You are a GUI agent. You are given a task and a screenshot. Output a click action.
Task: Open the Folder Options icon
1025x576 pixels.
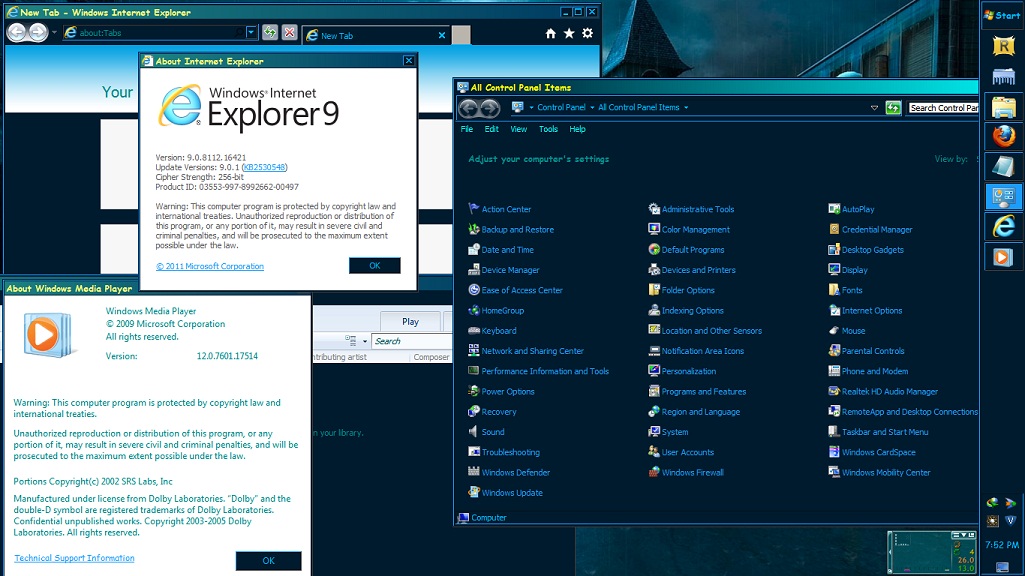(654, 290)
